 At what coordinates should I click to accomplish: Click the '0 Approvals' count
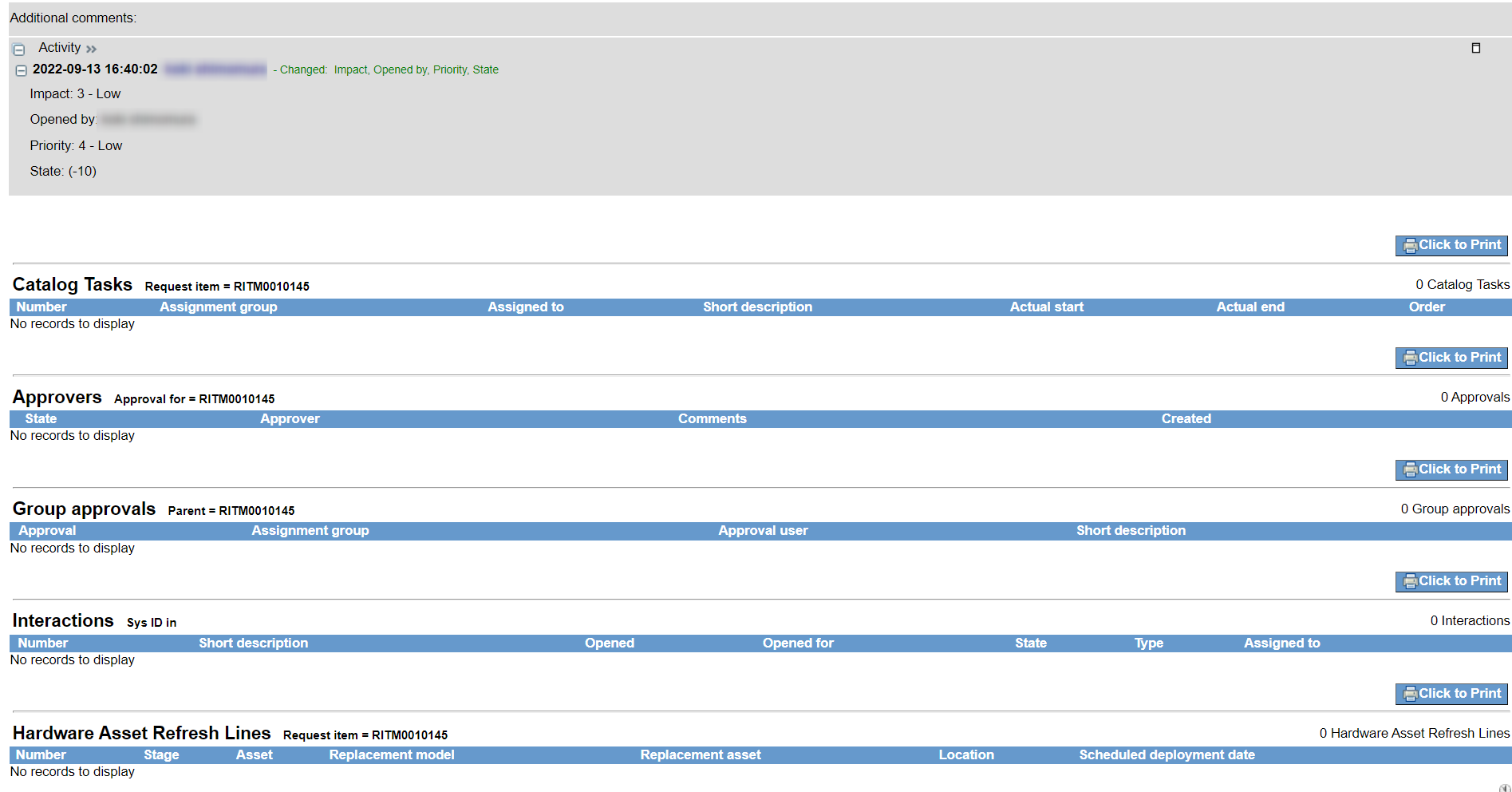1475,397
